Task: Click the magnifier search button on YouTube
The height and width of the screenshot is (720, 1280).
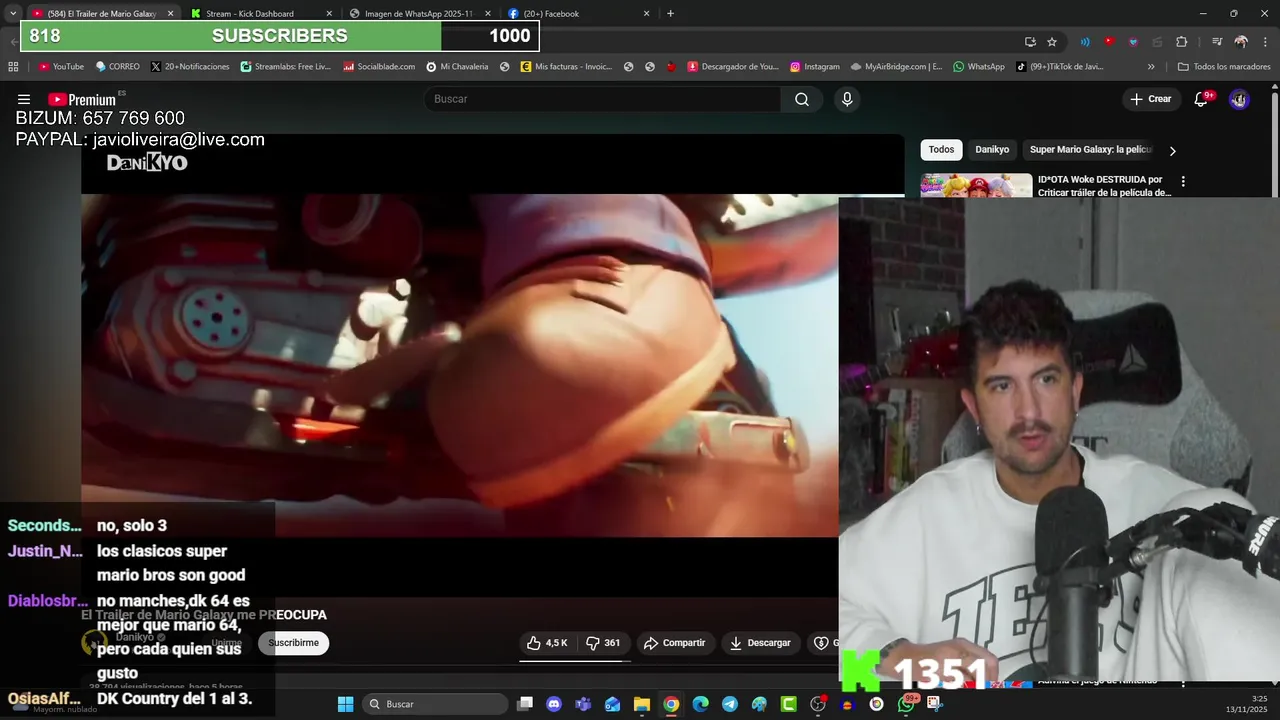Action: [x=802, y=99]
